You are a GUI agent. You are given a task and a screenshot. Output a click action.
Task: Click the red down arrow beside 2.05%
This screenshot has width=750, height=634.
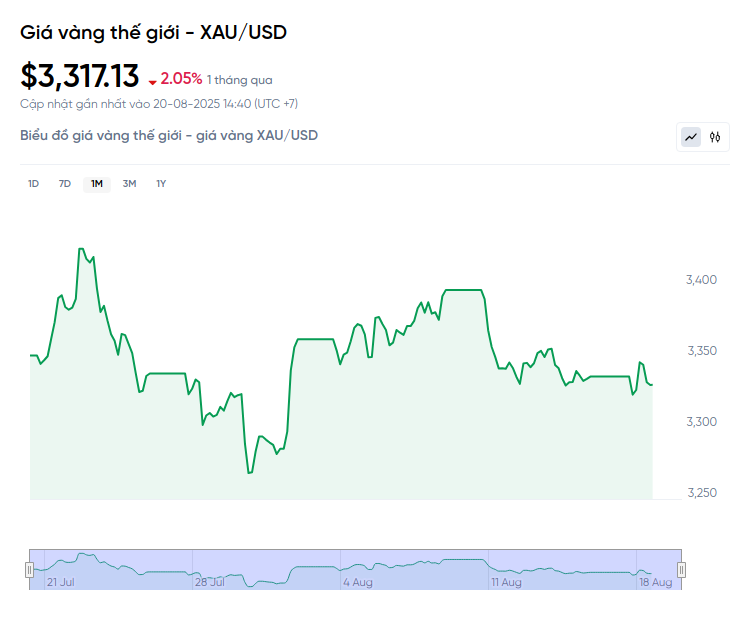pos(152,81)
